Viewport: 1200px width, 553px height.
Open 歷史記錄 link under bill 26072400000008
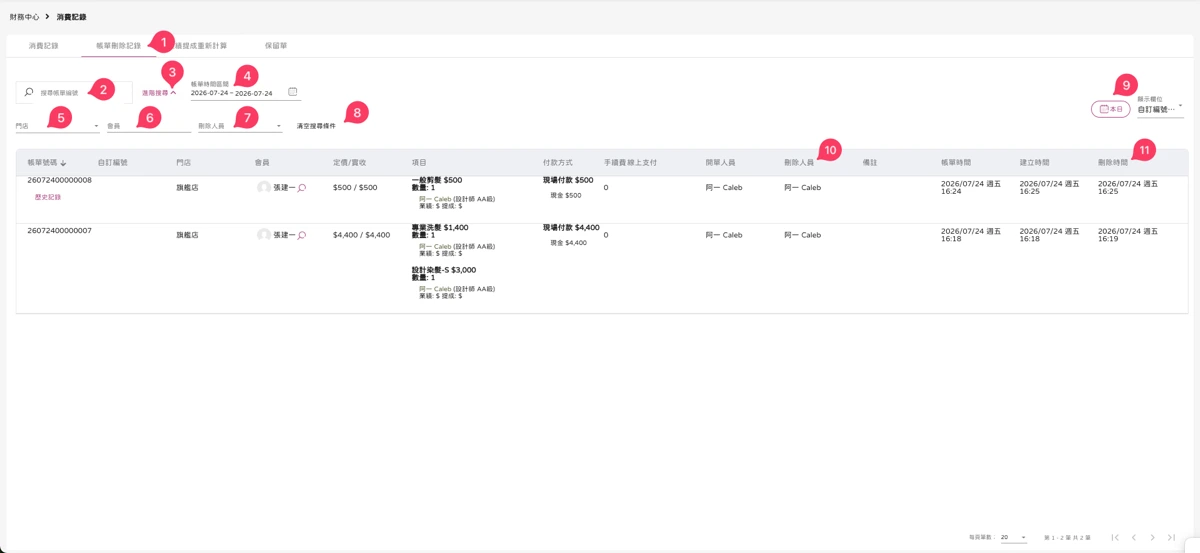(x=48, y=197)
